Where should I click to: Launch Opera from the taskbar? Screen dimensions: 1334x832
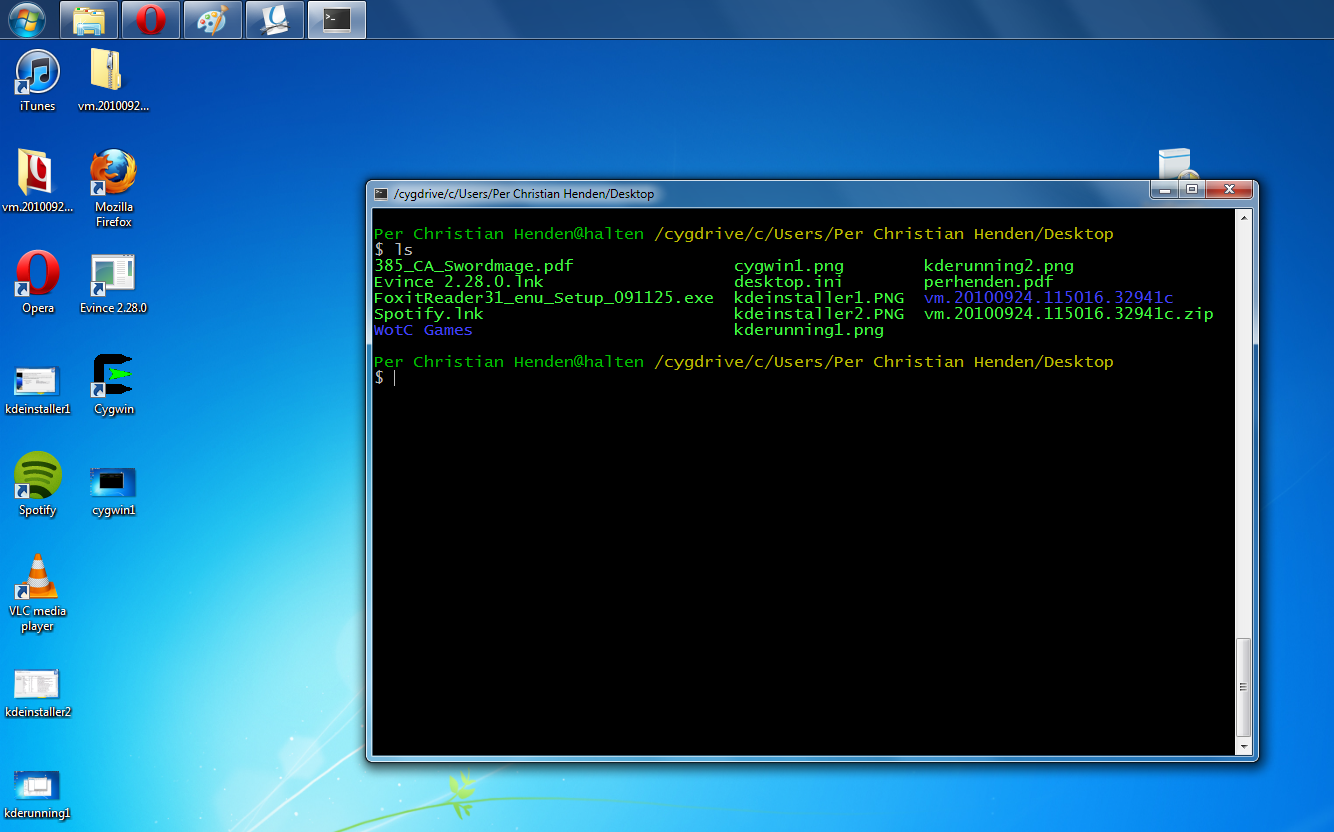tap(150, 19)
